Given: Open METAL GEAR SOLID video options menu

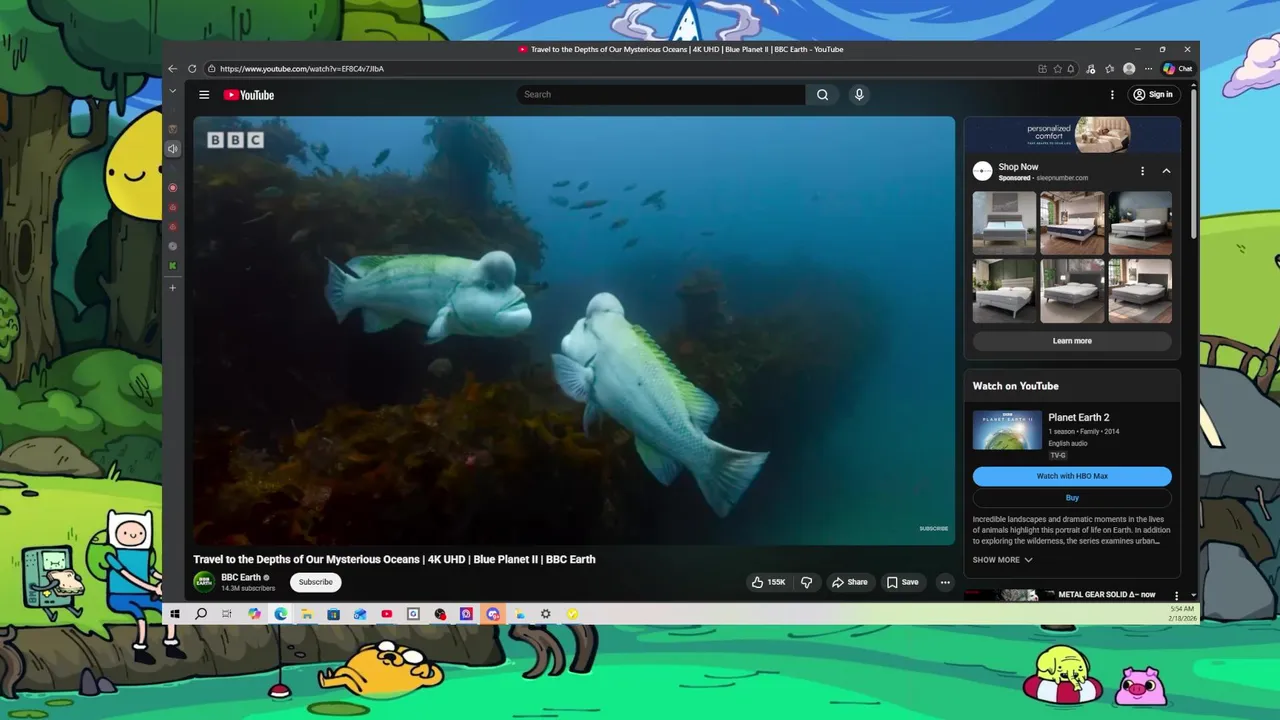Looking at the screenshot, I should click(x=1176, y=596).
